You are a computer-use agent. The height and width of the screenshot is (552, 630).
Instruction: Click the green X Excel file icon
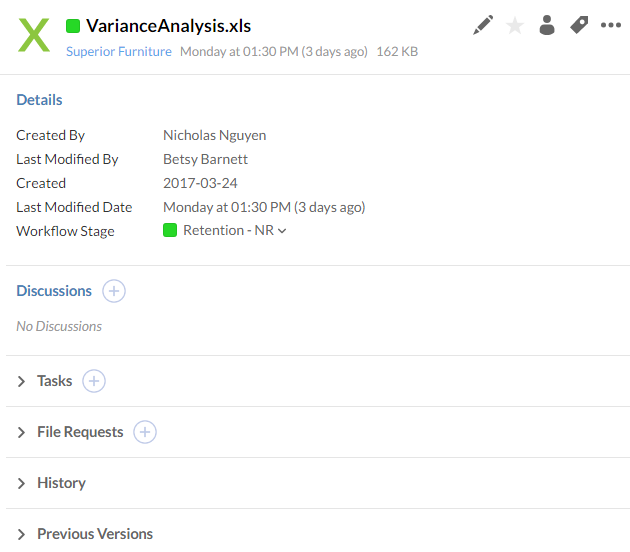tap(34, 35)
